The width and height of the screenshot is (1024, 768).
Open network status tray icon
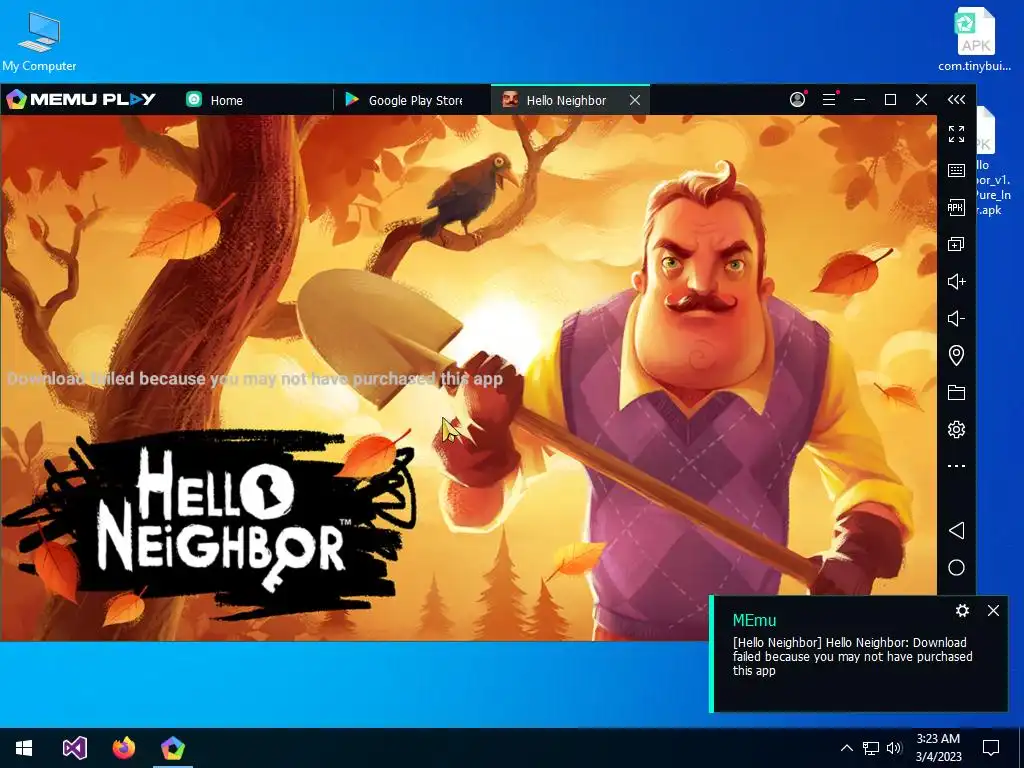tap(871, 748)
